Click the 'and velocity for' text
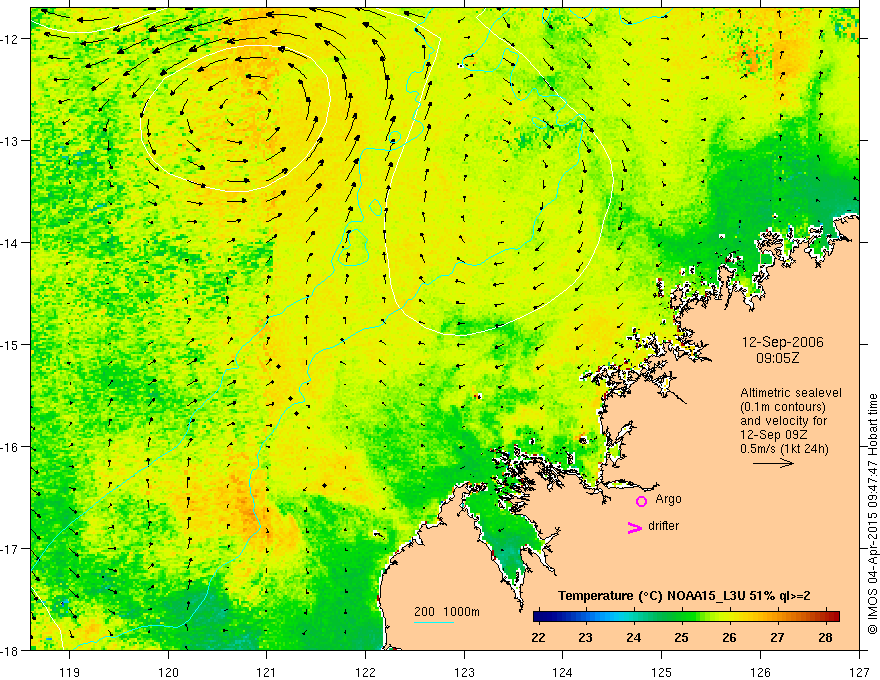This screenshot has height=680, width=880. pyautogui.click(x=783, y=421)
